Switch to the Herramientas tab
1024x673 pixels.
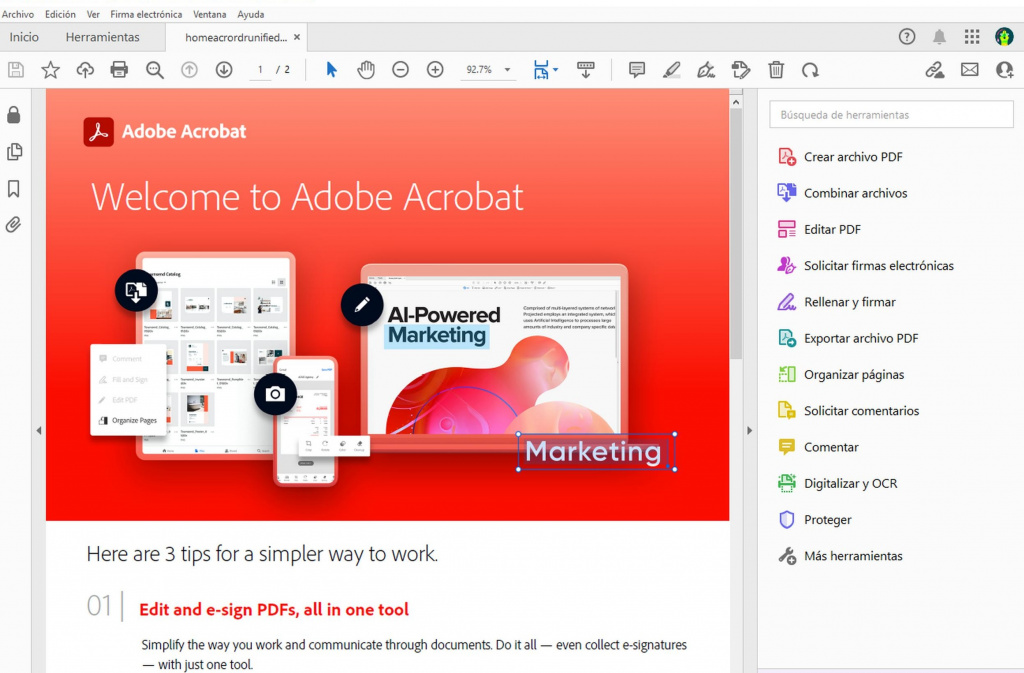coord(103,37)
